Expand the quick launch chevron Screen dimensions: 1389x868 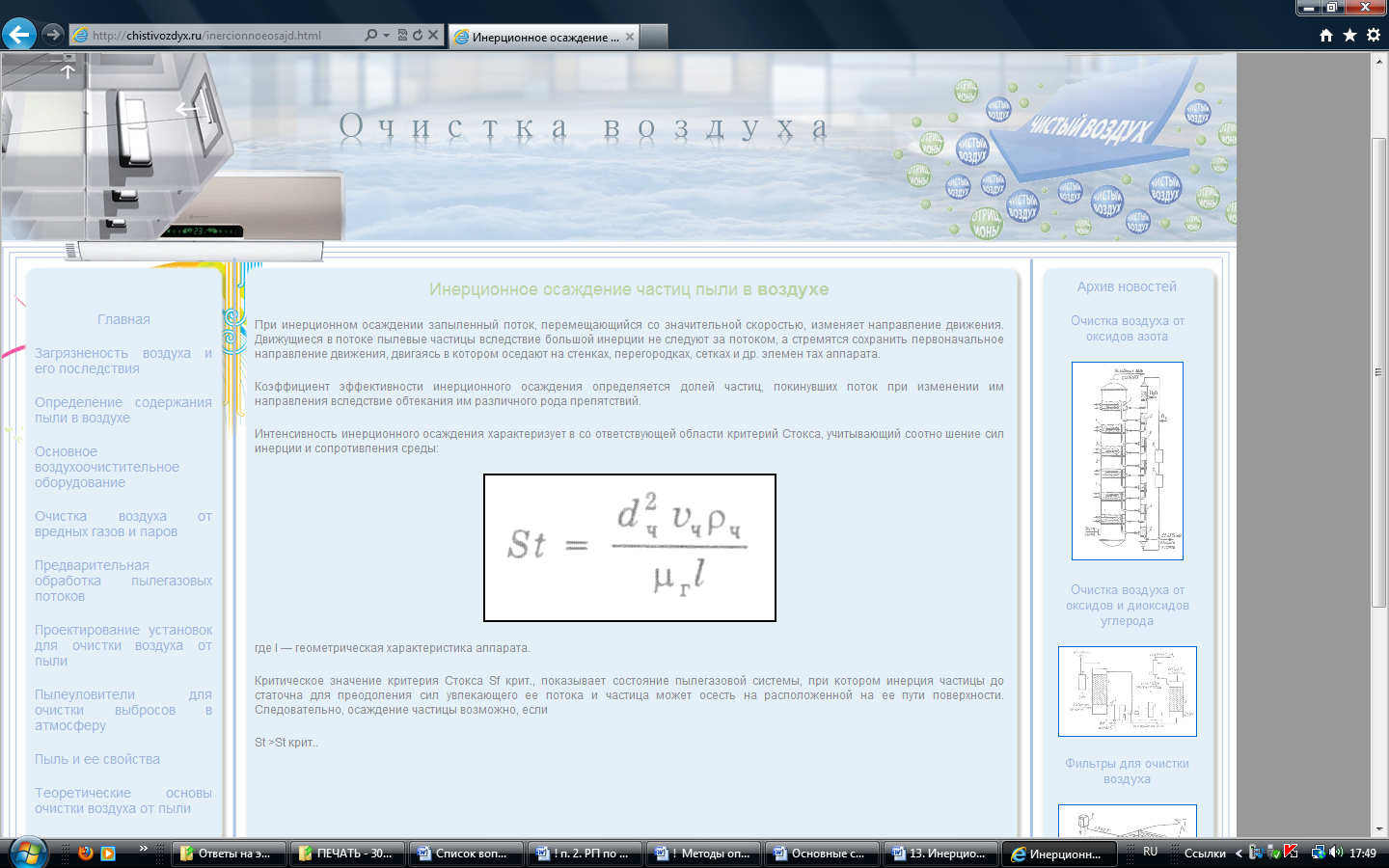(x=143, y=849)
